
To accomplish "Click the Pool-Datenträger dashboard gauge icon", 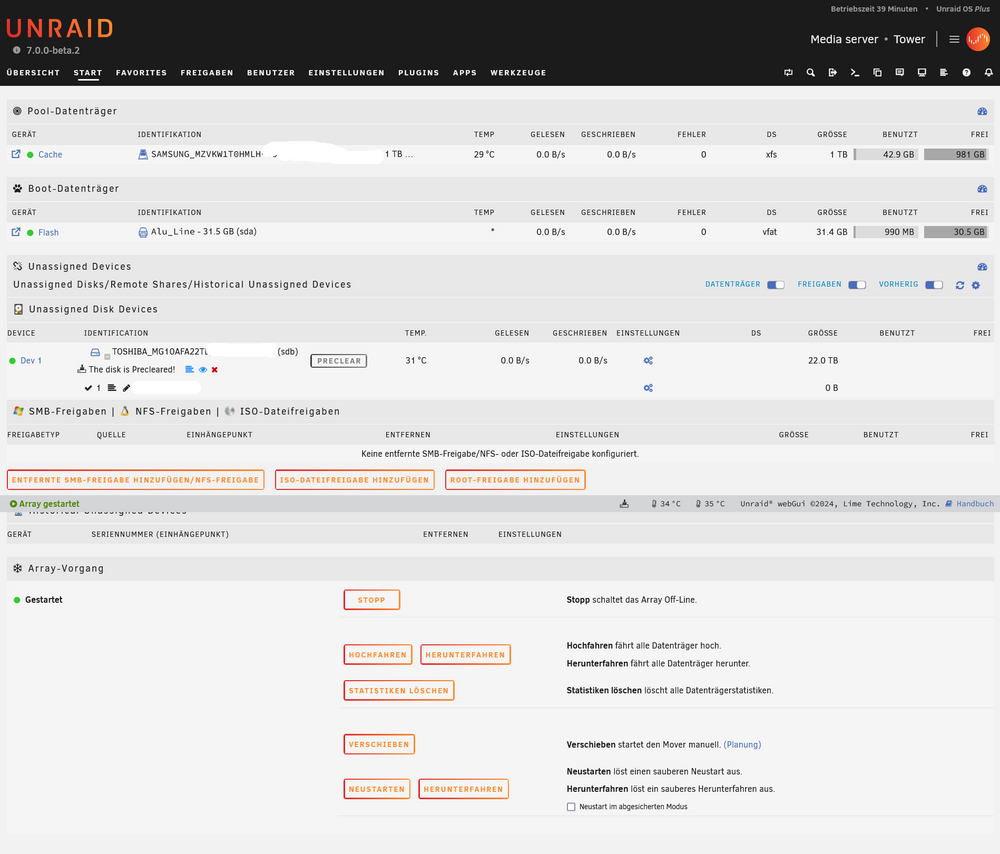I will pos(982,112).
